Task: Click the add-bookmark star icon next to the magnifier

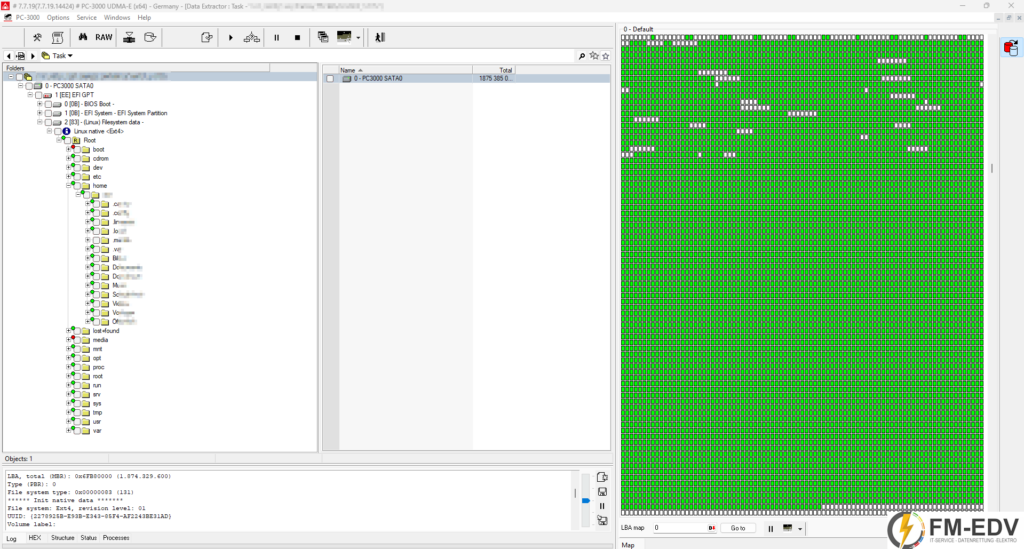Action: point(594,56)
